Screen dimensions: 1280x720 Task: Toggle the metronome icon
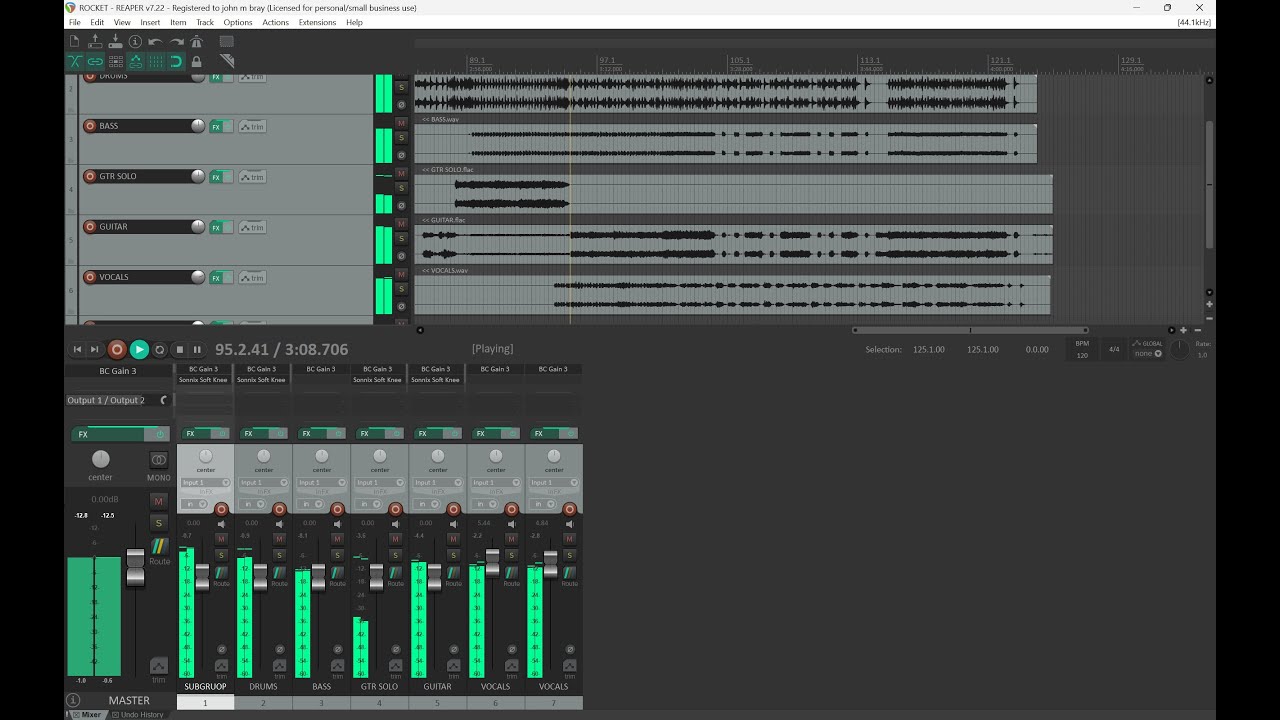[x=196, y=41]
